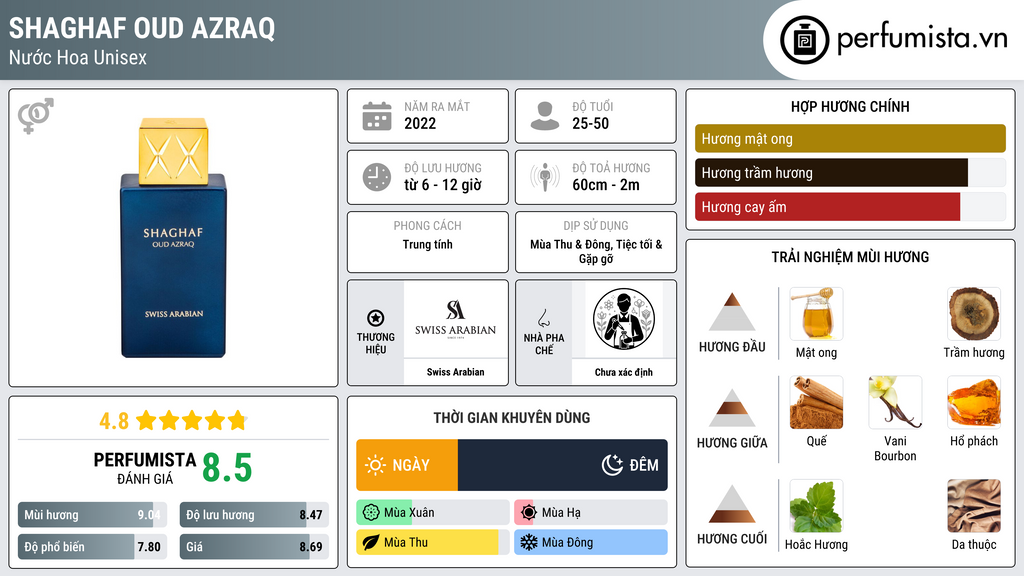
Task: Select the Hổ phách amber image
Action: click(x=974, y=402)
